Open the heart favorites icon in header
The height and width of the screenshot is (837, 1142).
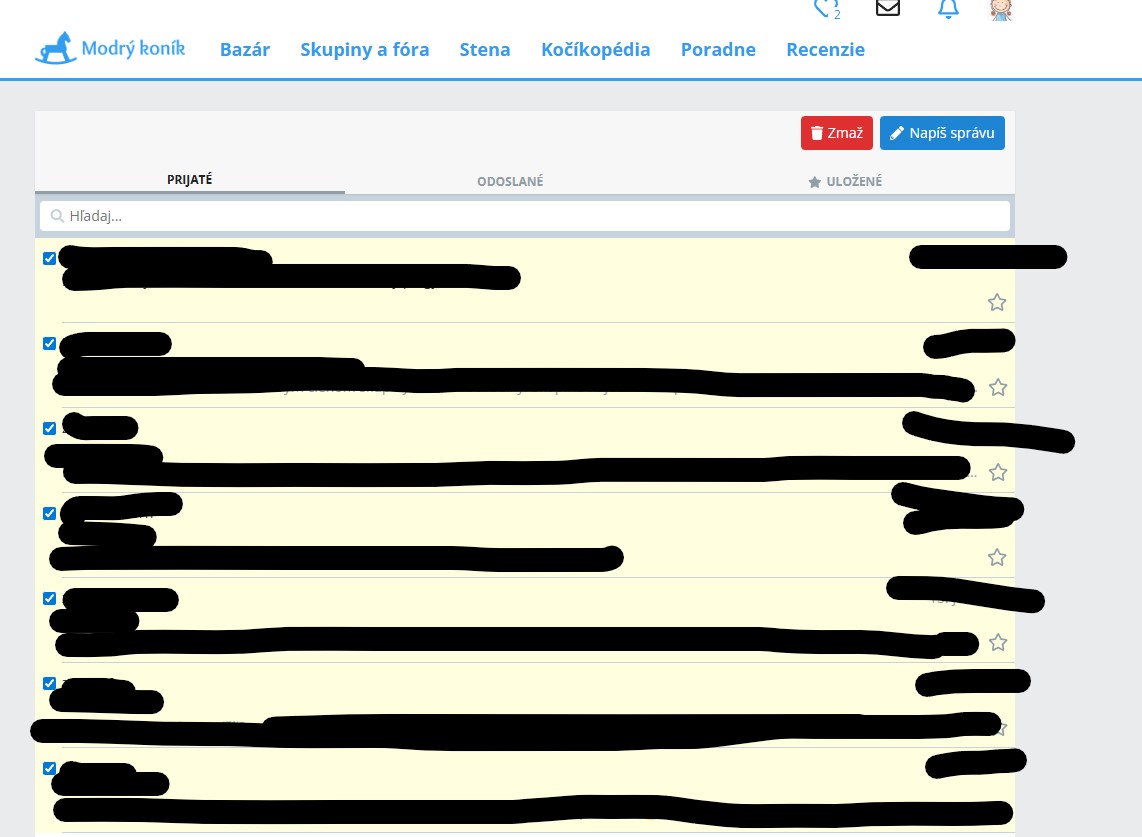pyautogui.click(x=826, y=8)
